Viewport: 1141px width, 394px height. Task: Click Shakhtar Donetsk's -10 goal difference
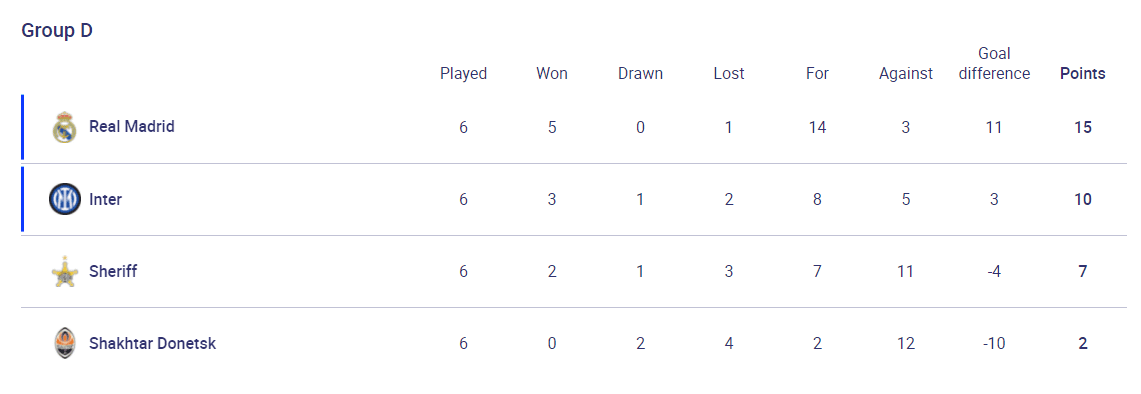(x=994, y=344)
